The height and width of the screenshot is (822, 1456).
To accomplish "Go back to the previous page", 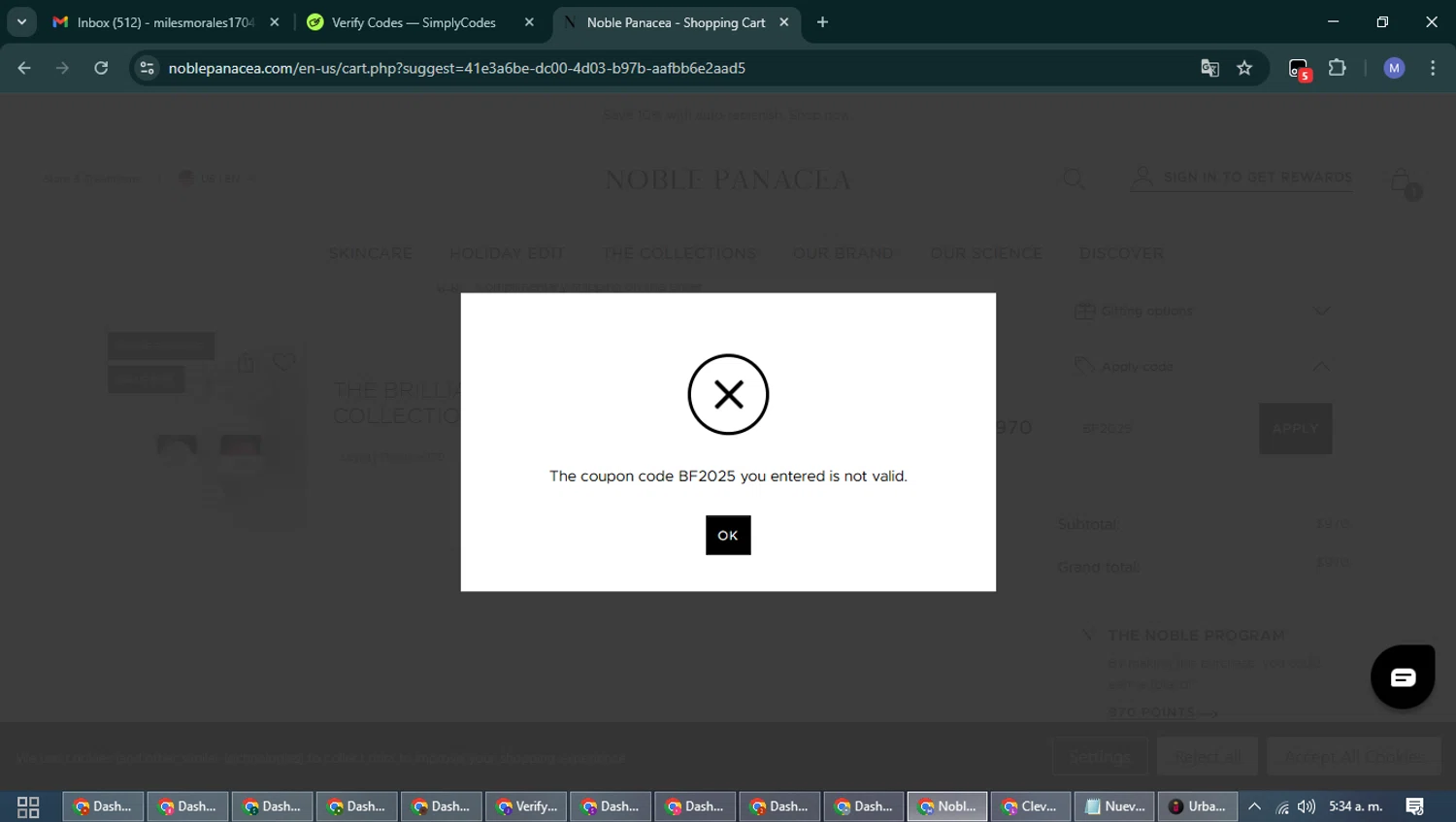I will 24,68.
